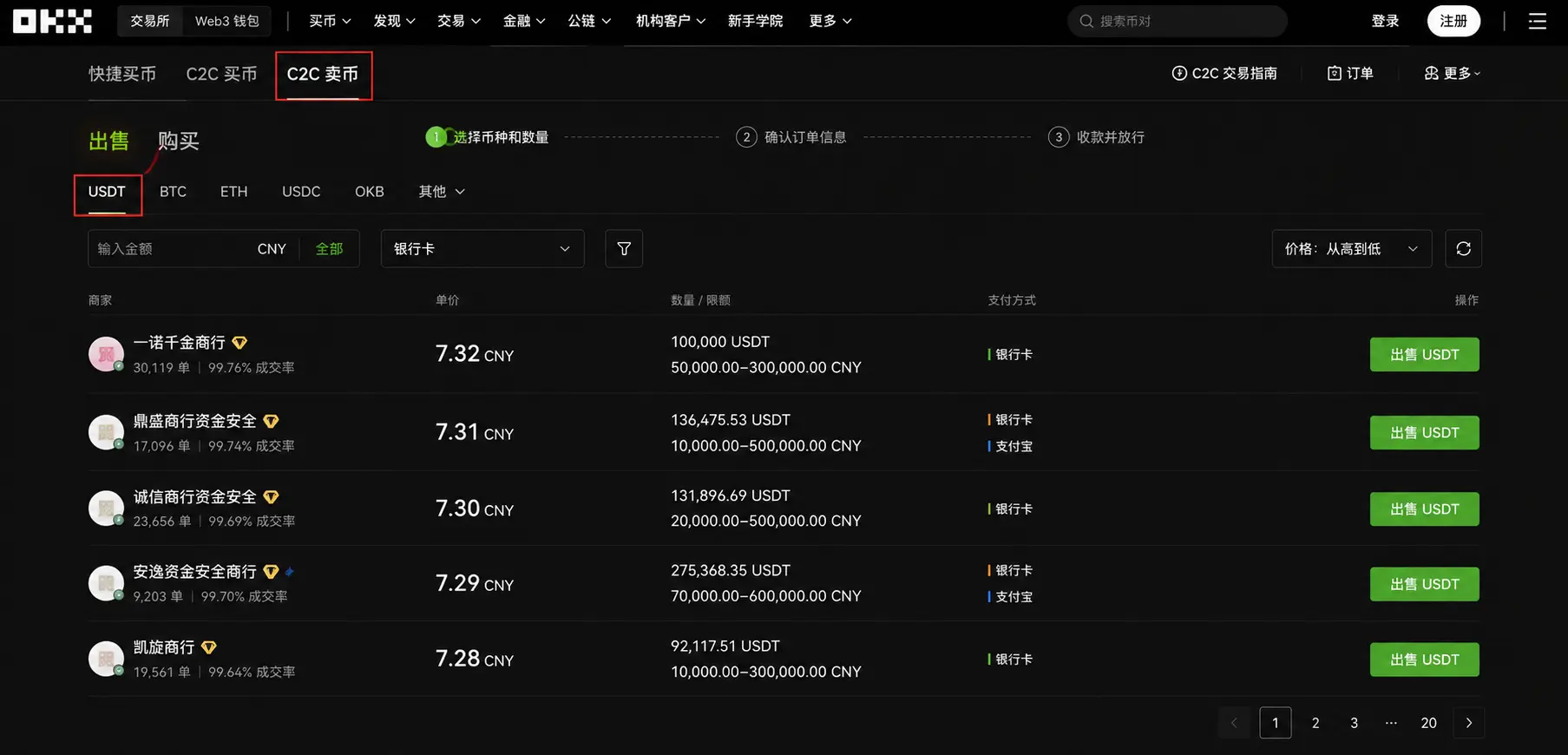Click verified badge next to 一诺千金商行
Viewport: 1568px width, 755px height.
coord(239,343)
